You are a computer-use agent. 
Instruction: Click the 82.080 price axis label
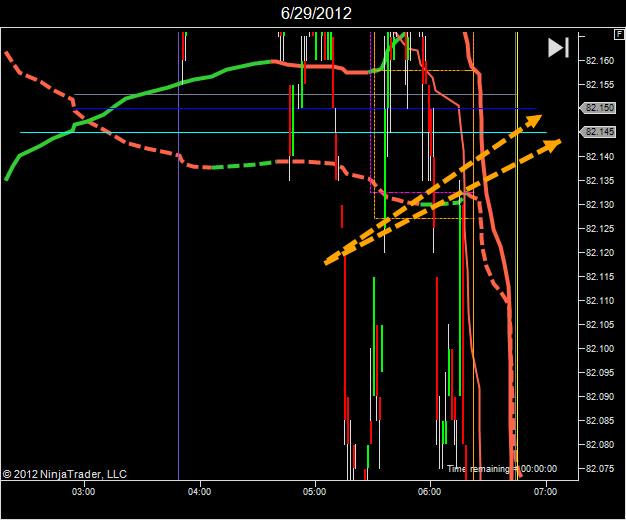coord(600,444)
